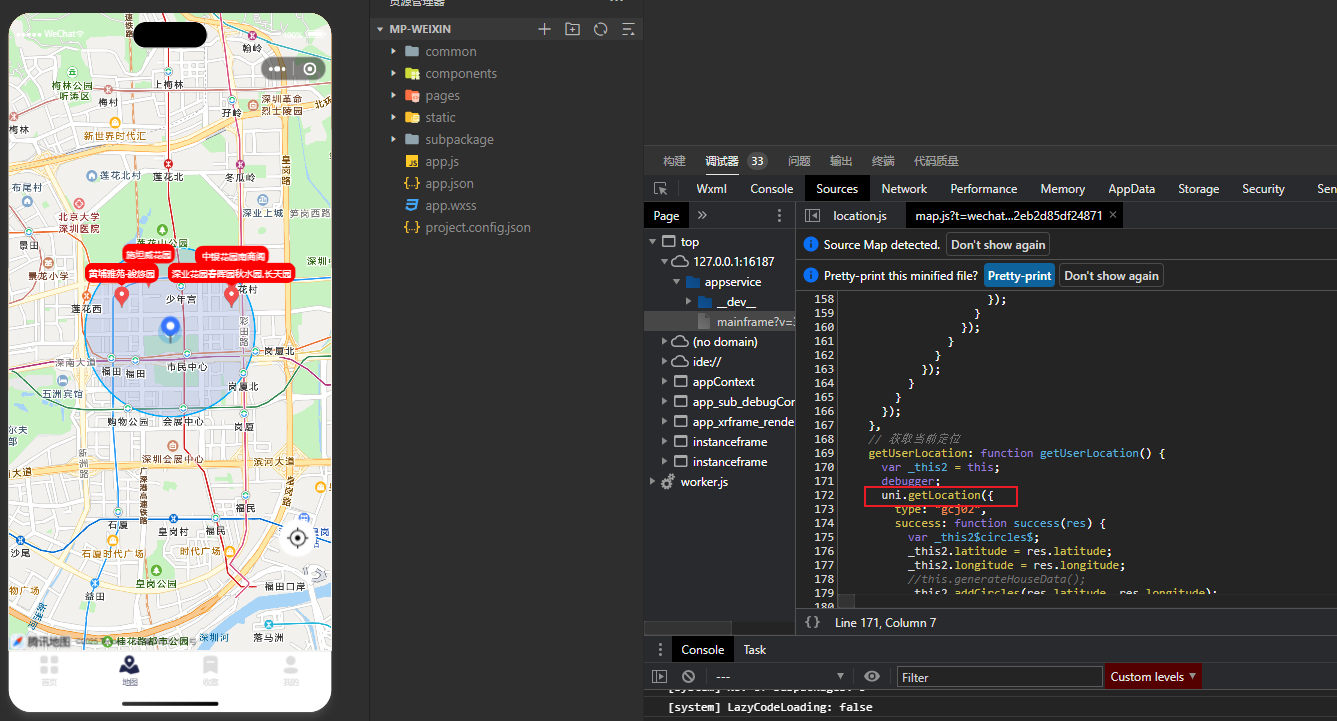
Task: Select the left red house marker on map
Action: point(122,296)
